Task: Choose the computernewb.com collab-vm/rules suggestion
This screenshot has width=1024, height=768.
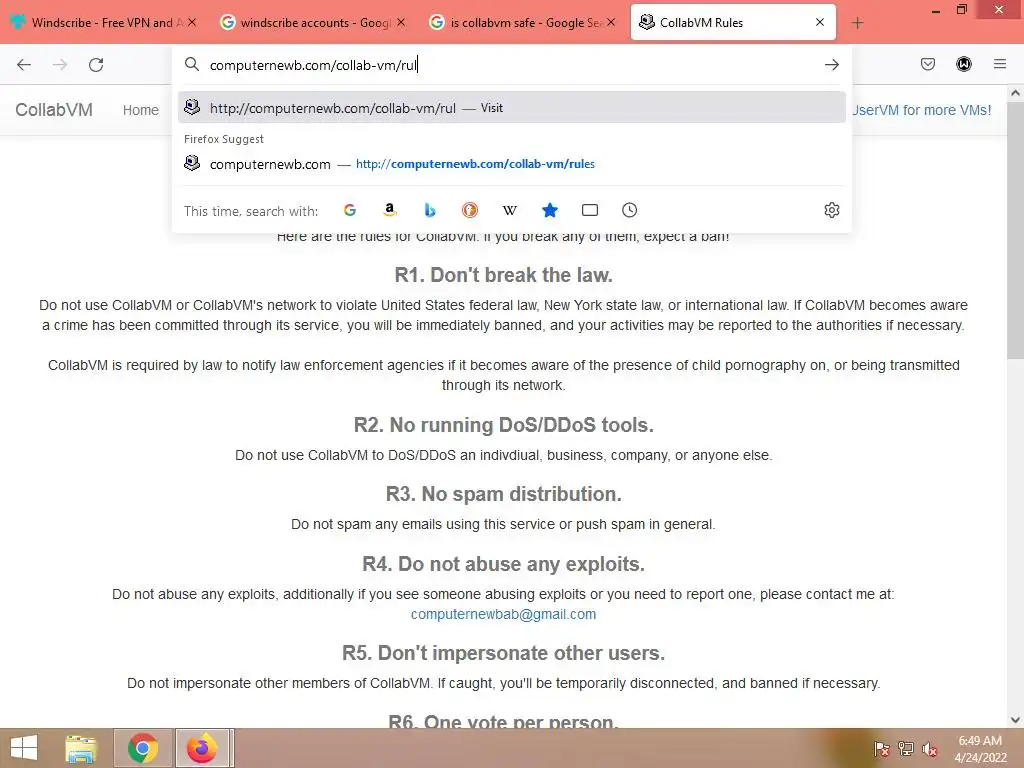Action: 511,164
